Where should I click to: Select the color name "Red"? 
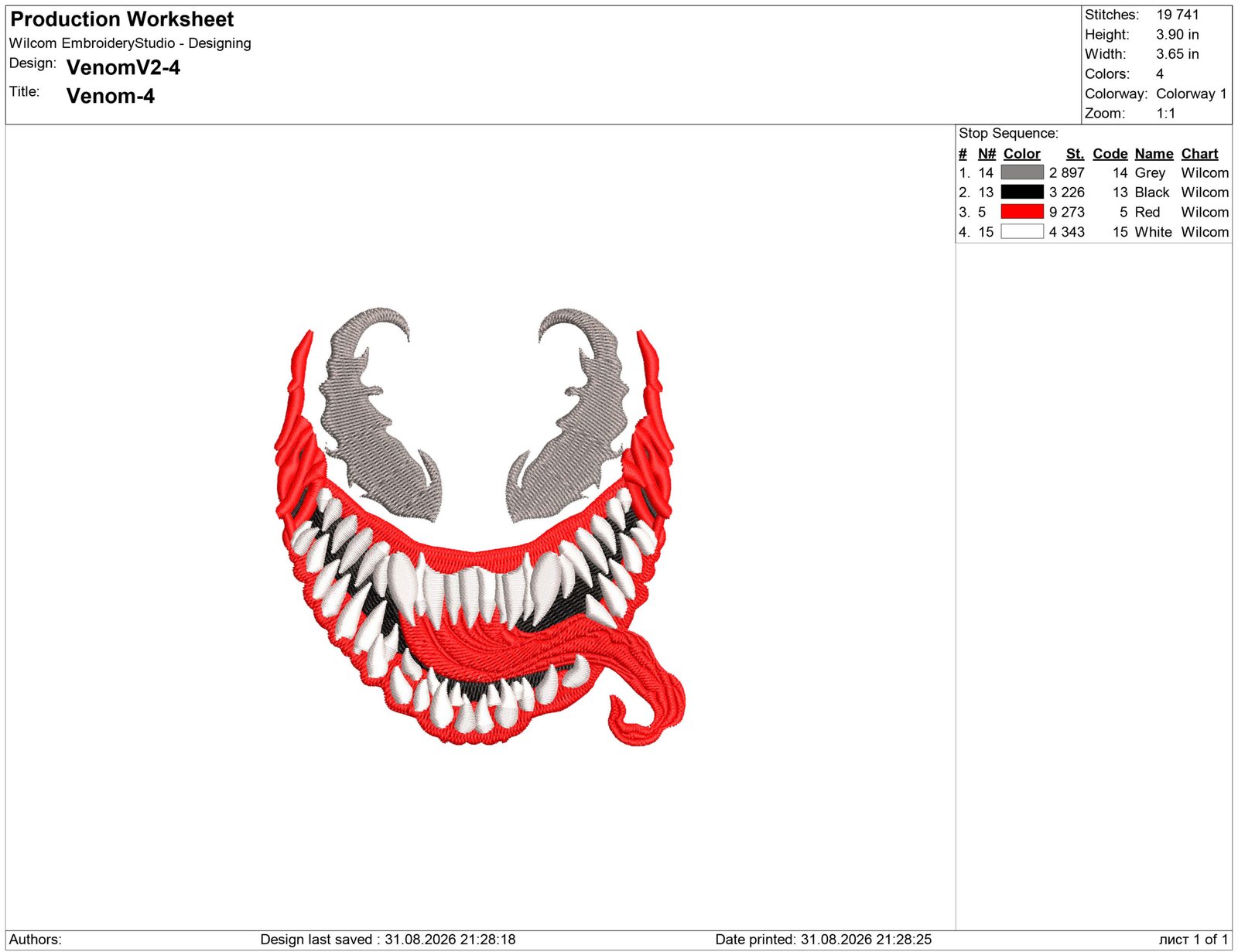pyautogui.click(x=1147, y=213)
